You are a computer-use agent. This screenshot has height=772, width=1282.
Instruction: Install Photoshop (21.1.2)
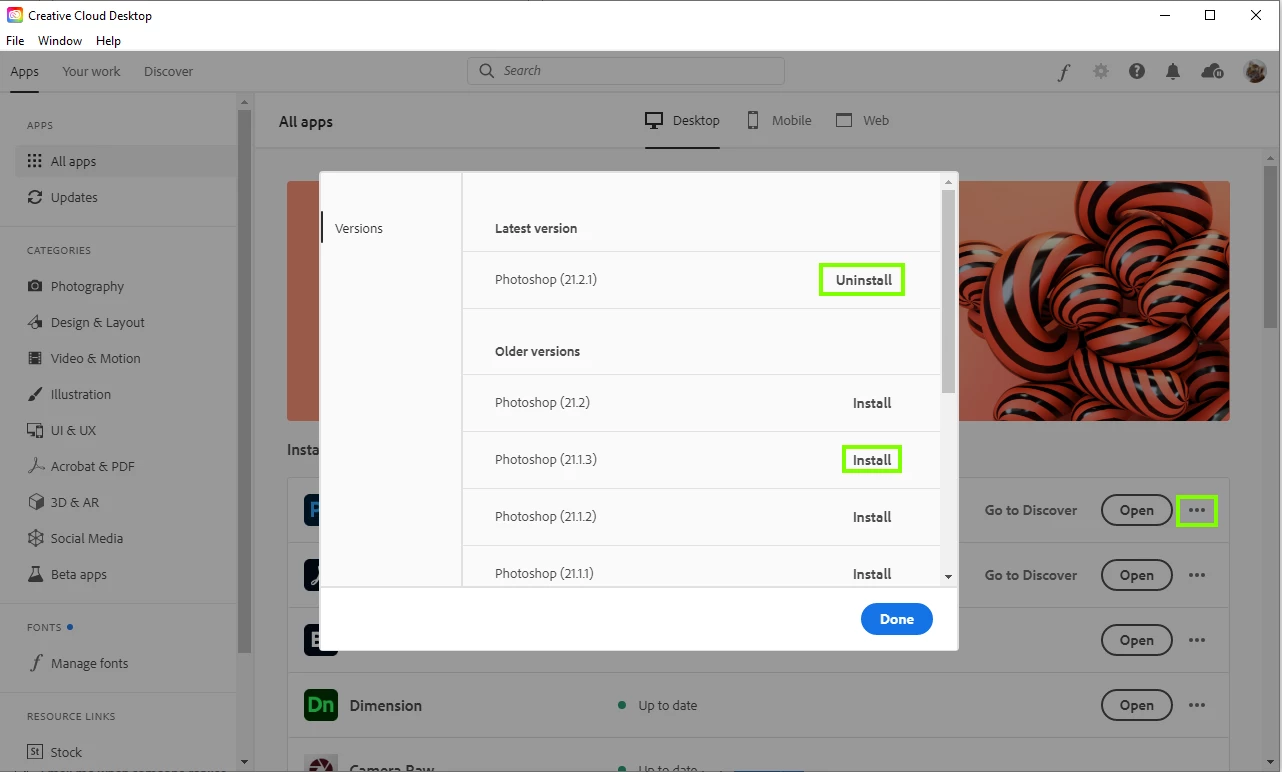click(872, 517)
